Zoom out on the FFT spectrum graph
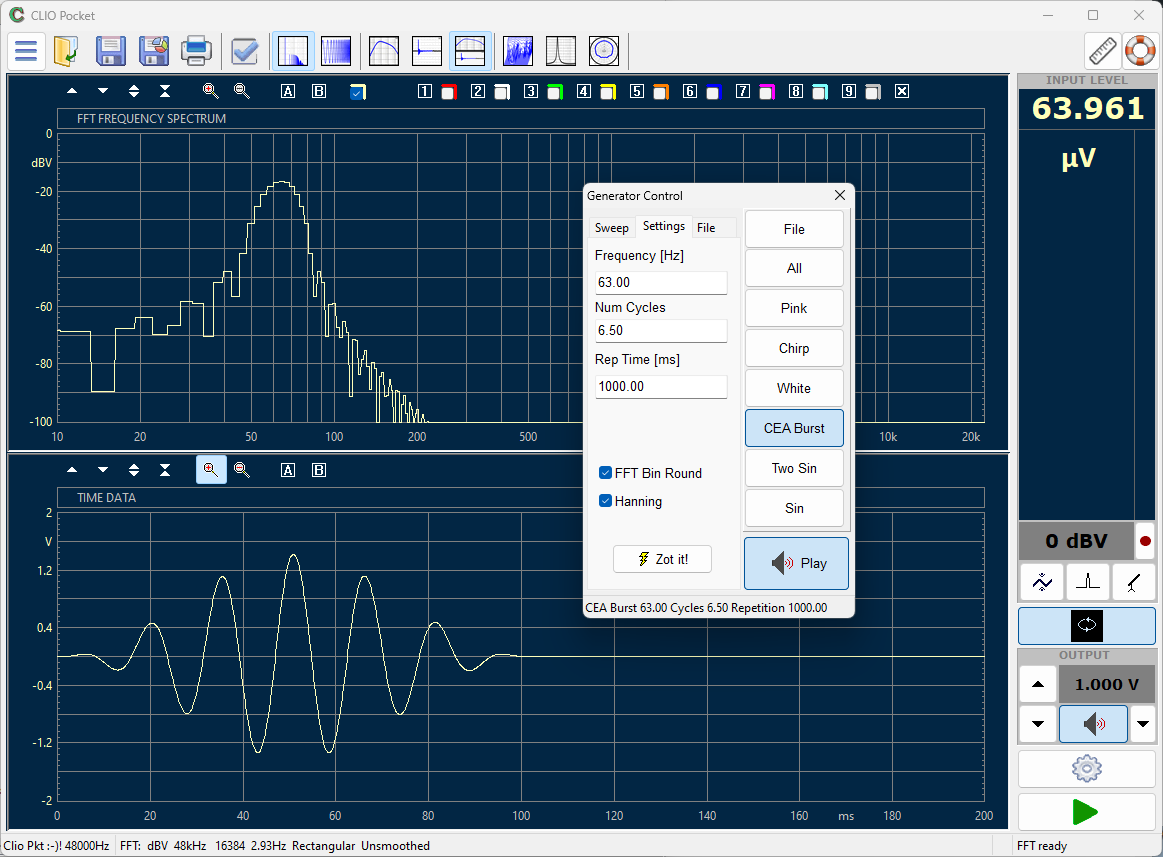 tap(242, 91)
